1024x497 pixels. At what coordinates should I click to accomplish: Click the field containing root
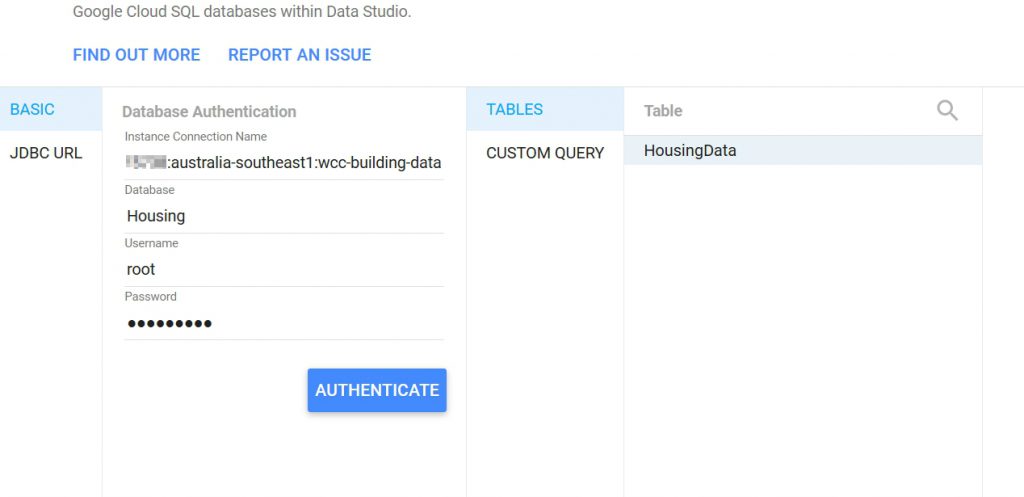click(284, 269)
